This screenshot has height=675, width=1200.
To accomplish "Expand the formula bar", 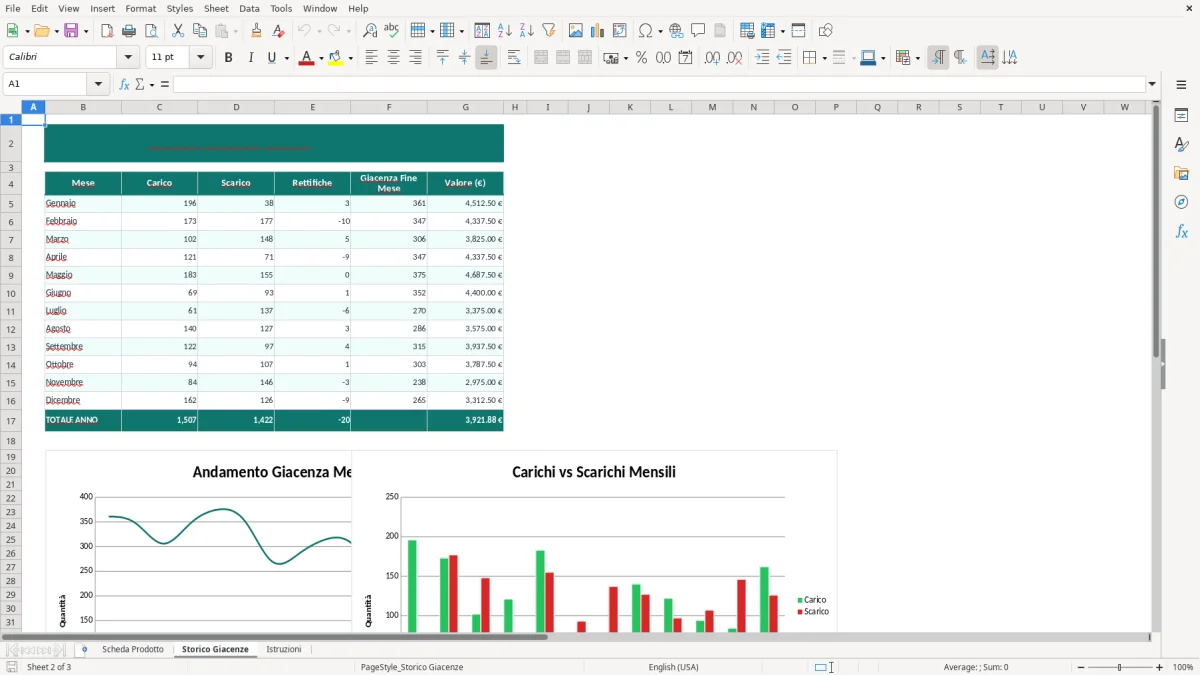I will (x=1152, y=84).
